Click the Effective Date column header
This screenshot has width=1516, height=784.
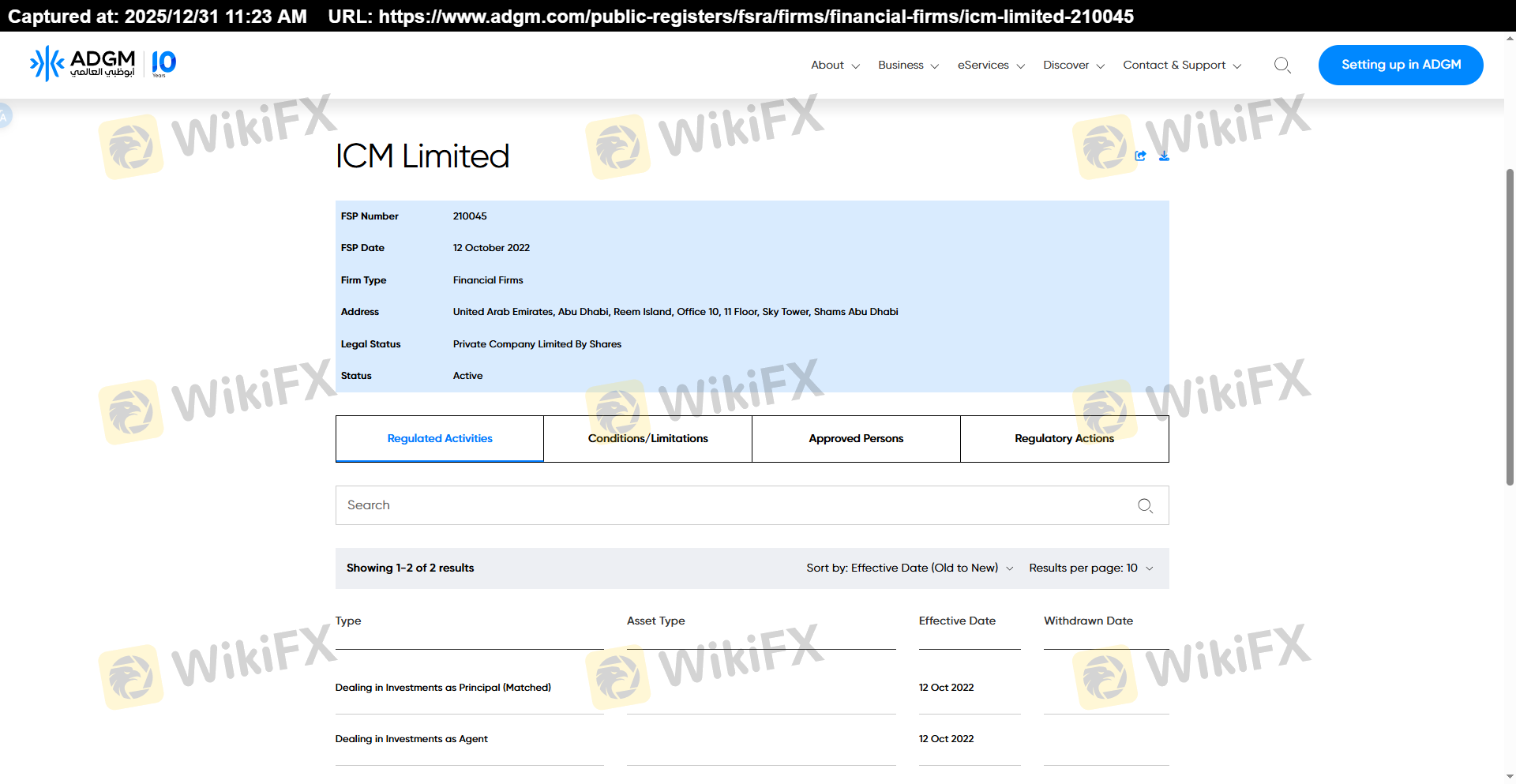coord(957,621)
